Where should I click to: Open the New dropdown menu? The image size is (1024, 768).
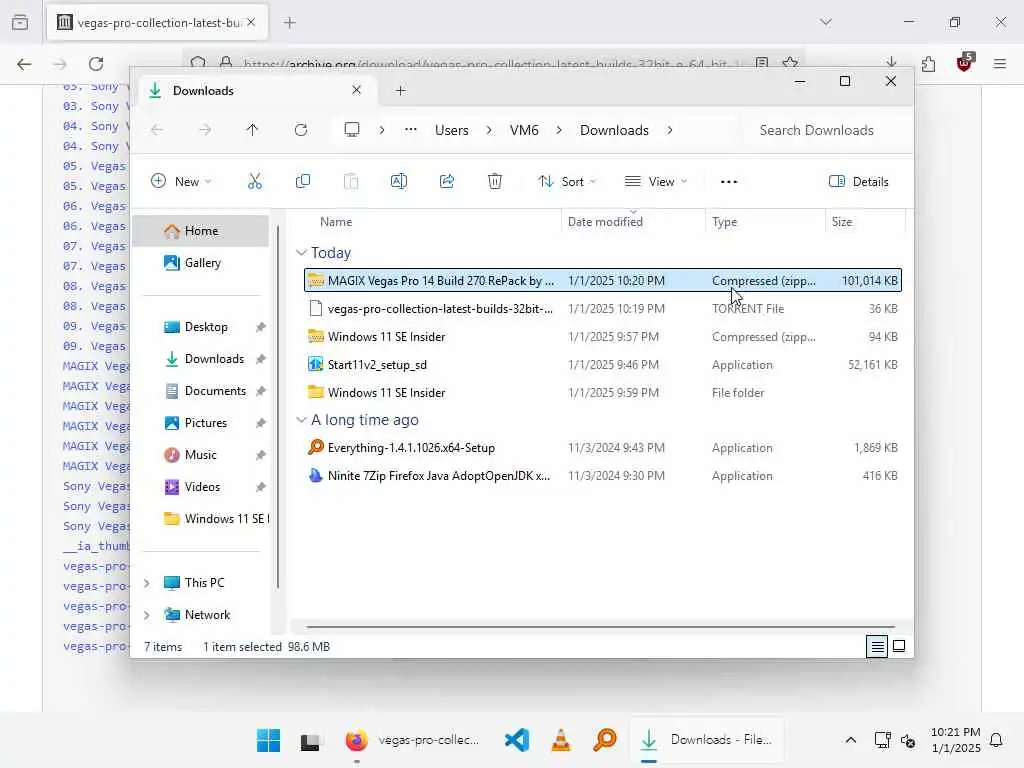[x=181, y=182]
